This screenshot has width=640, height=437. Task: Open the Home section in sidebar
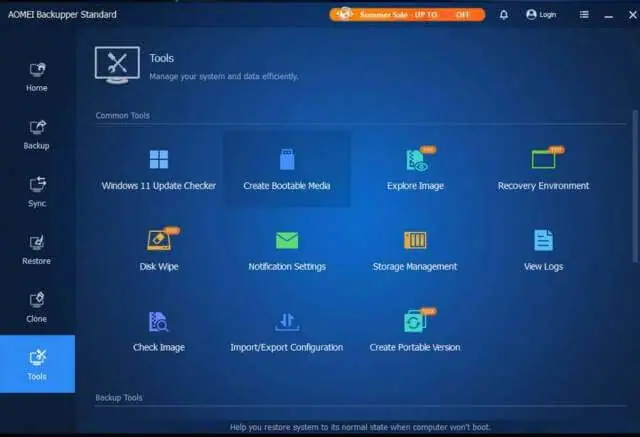pos(37,76)
